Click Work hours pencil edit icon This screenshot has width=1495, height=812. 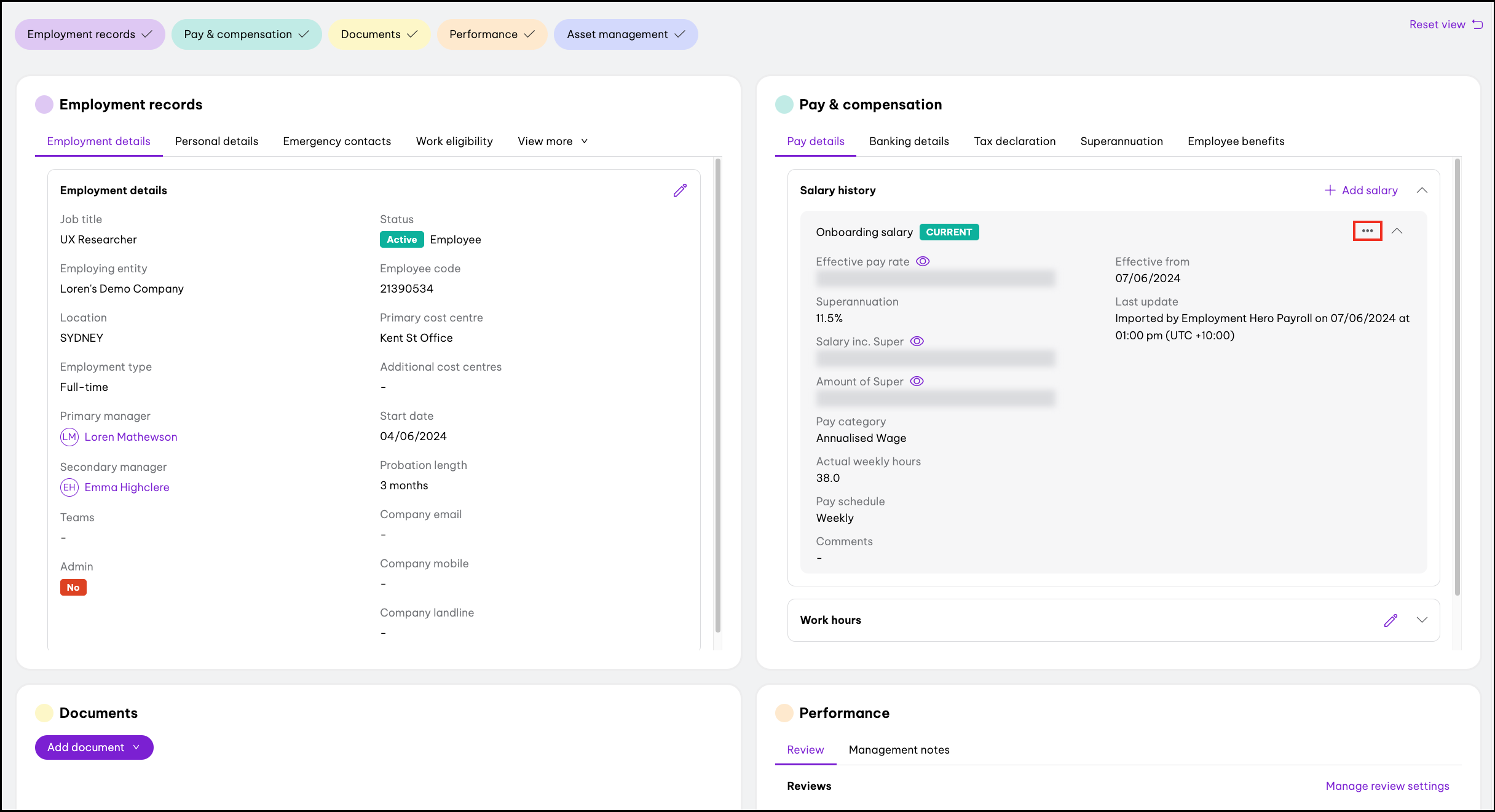[x=1390, y=620]
